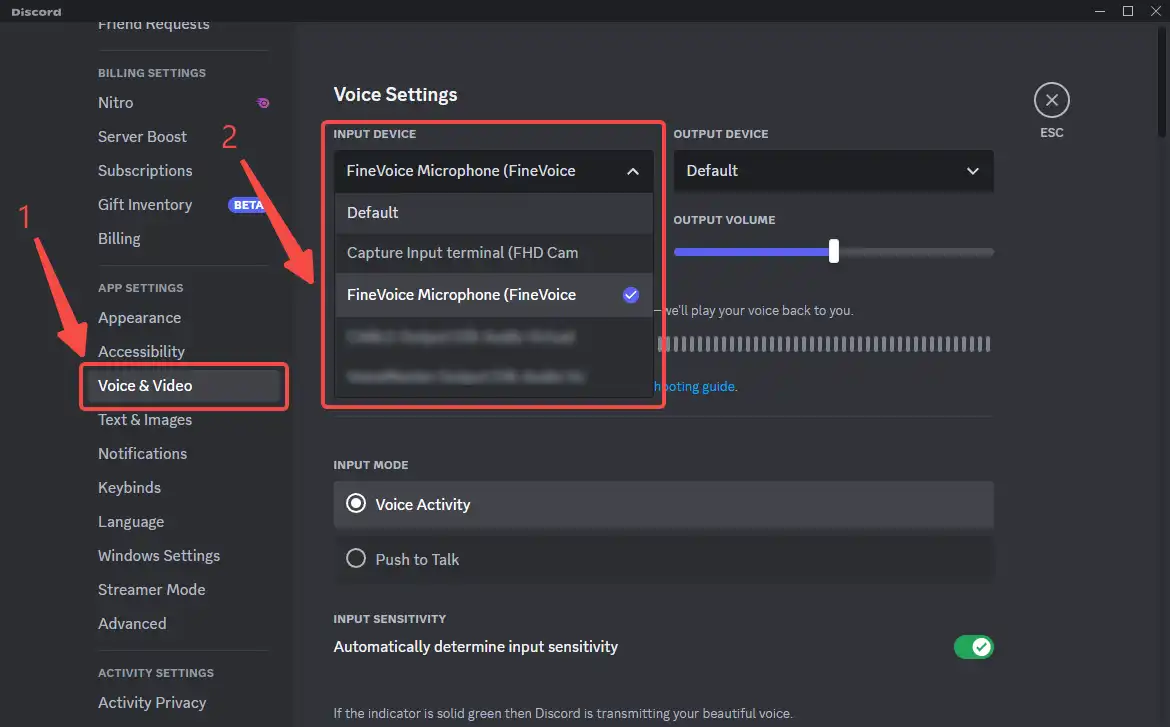Open Billing settings

(x=119, y=239)
